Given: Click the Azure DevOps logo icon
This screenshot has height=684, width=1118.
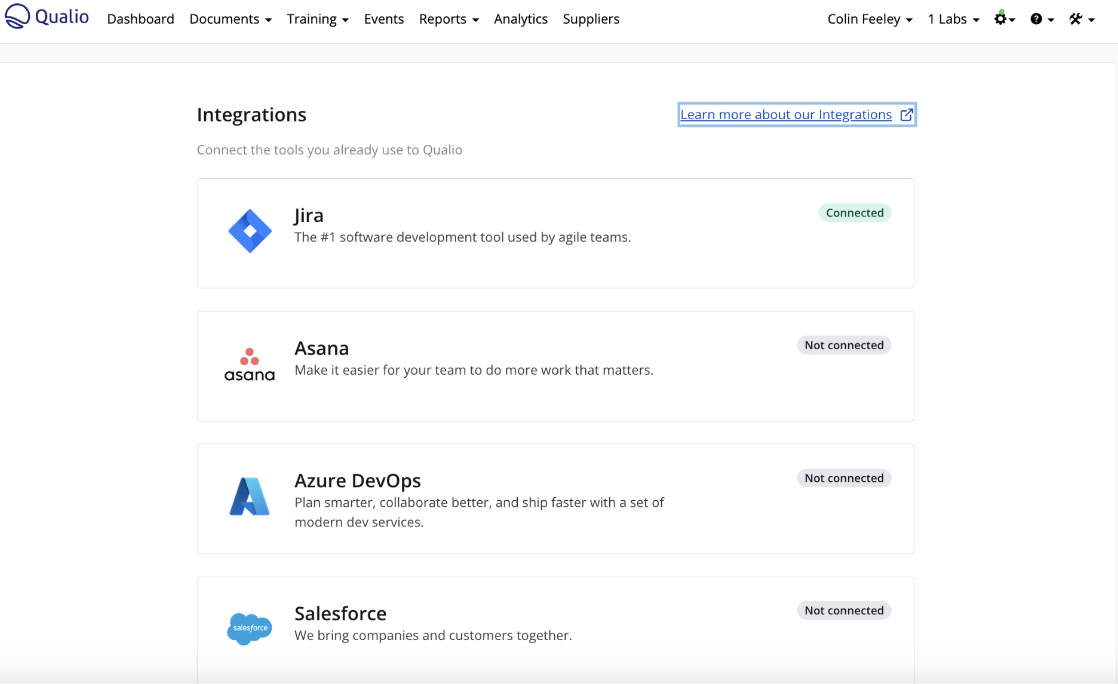Looking at the screenshot, I should tap(249, 497).
